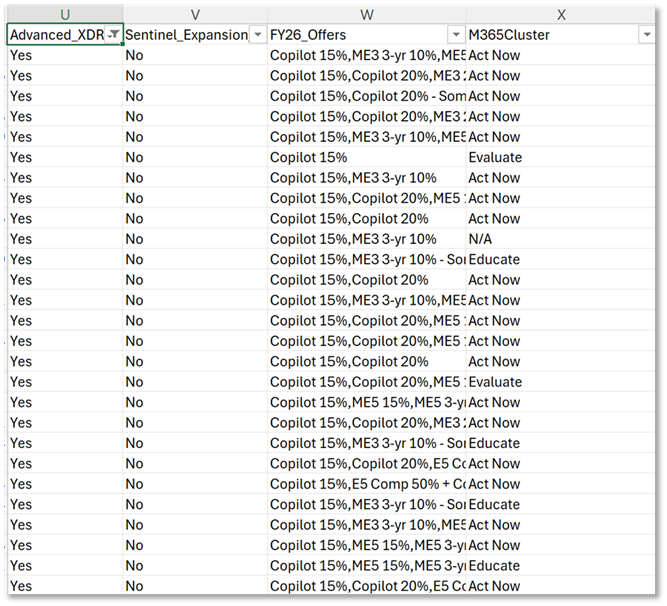
Task: Select the M365Cluster header cell
Action: pos(561,35)
